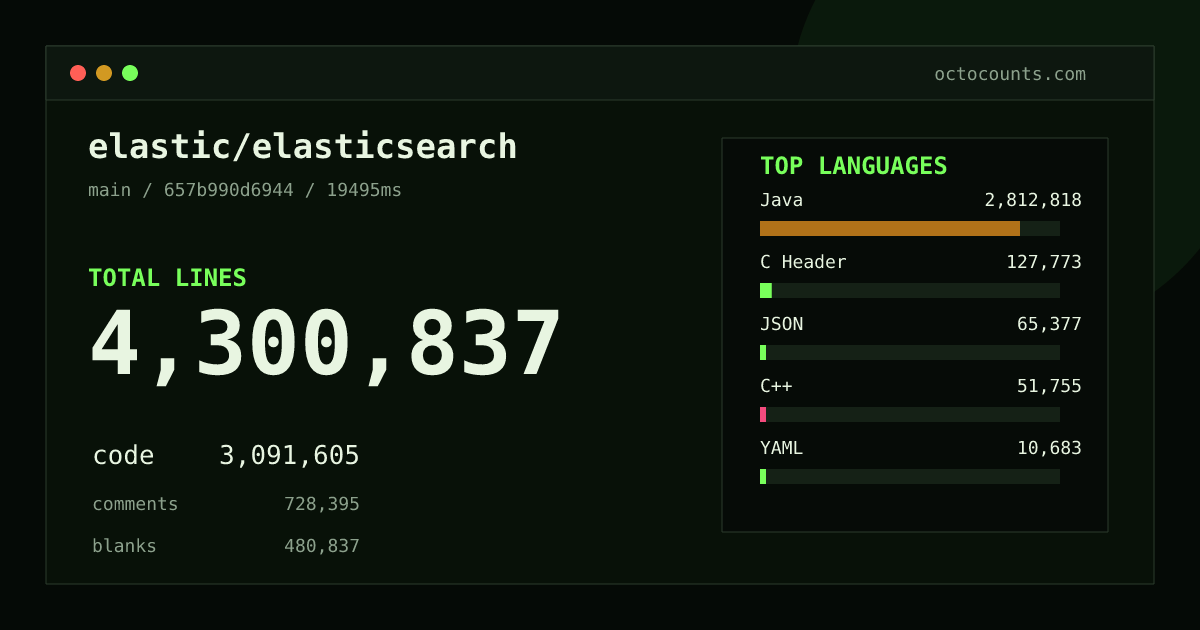The height and width of the screenshot is (630, 1200).
Task: Select the code value 3,091,605
Action: pyautogui.click(x=289, y=456)
